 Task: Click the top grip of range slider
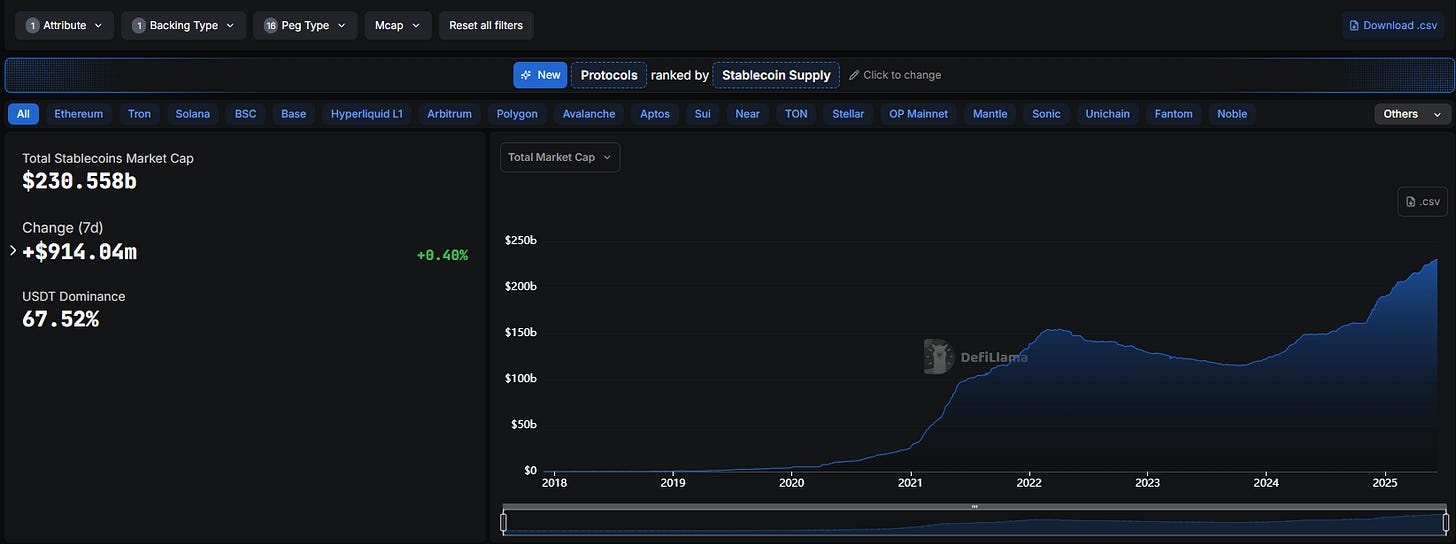[974, 506]
